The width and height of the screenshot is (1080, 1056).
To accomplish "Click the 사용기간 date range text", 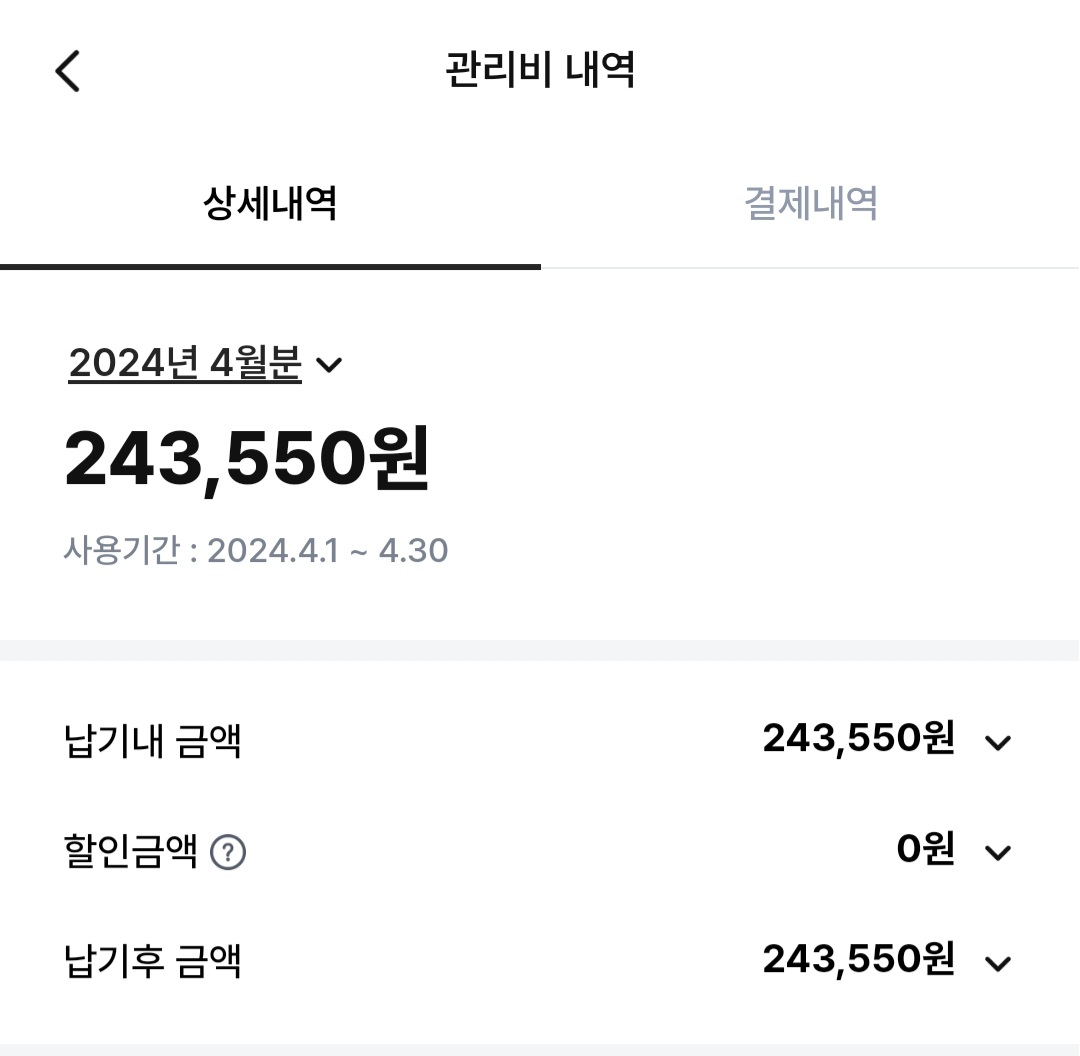I will [x=256, y=551].
